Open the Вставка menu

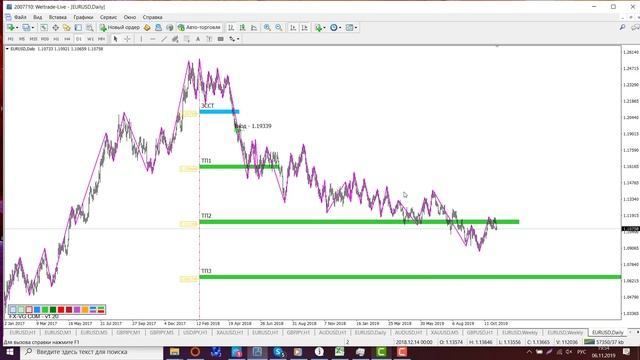58,17
